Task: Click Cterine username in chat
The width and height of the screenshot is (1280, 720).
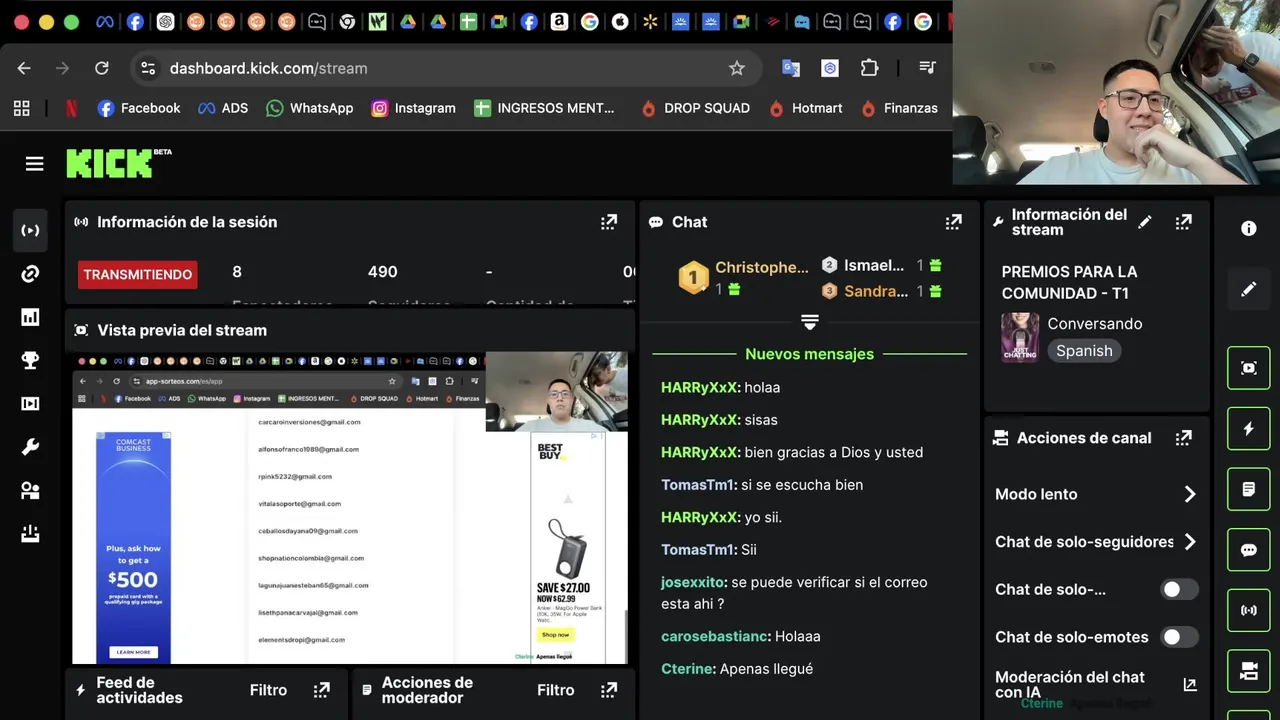Action: [687, 669]
